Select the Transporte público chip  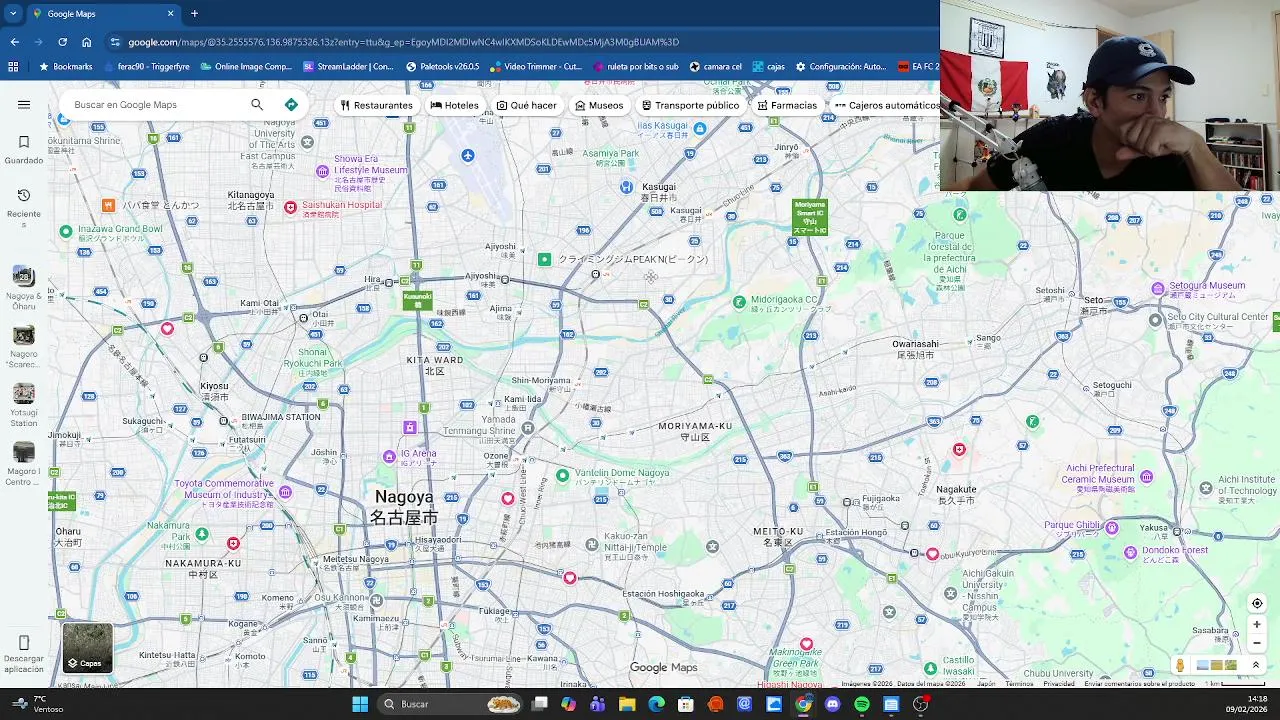(x=691, y=105)
